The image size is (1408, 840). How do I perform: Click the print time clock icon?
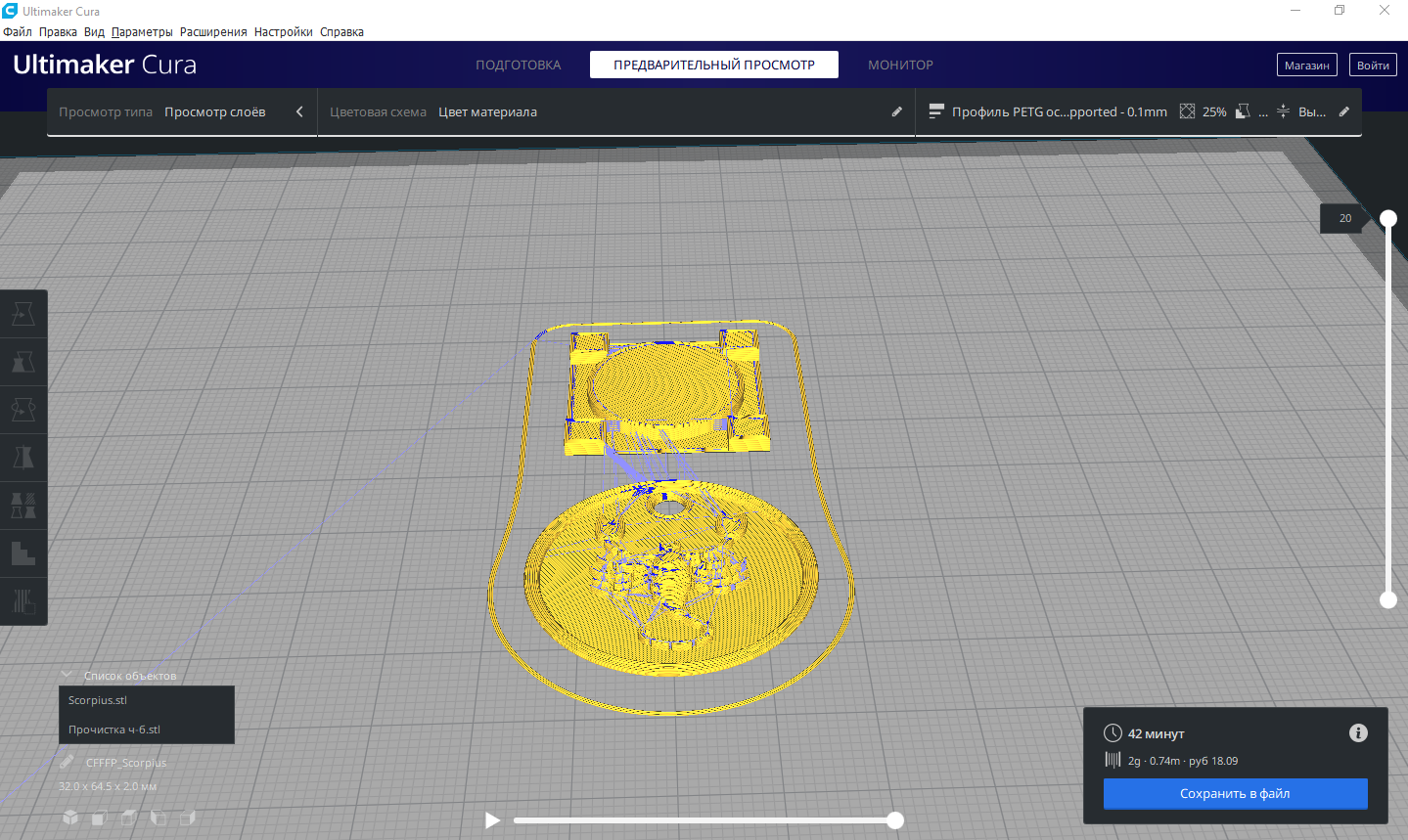click(1113, 733)
